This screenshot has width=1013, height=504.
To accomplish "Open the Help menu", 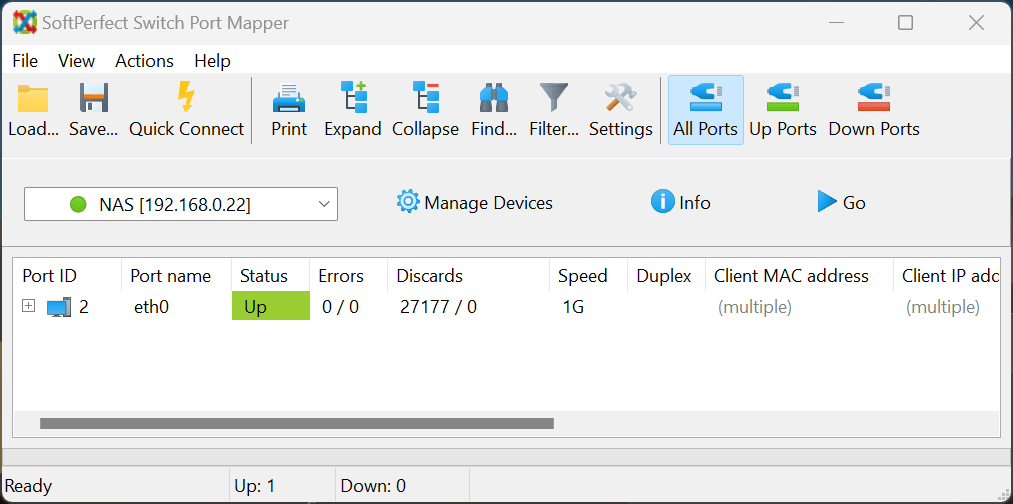I will [213, 61].
